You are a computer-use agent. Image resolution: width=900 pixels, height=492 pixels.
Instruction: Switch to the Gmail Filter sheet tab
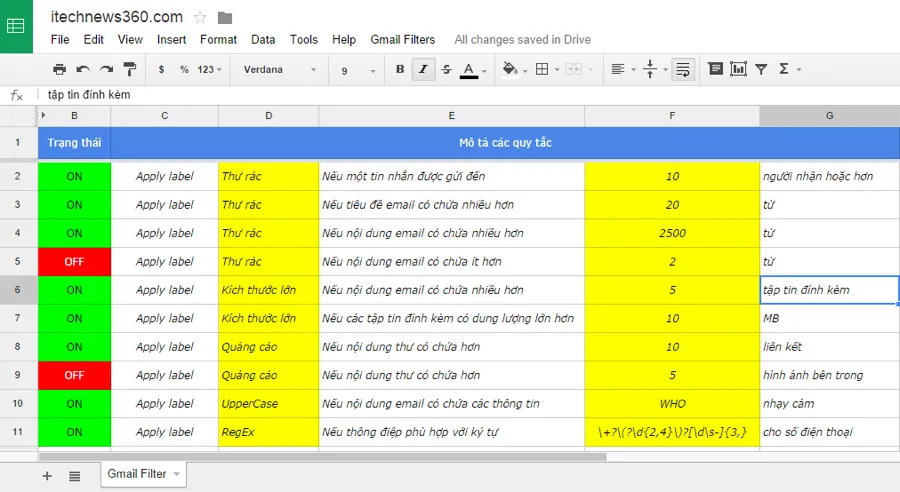tap(137, 474)
